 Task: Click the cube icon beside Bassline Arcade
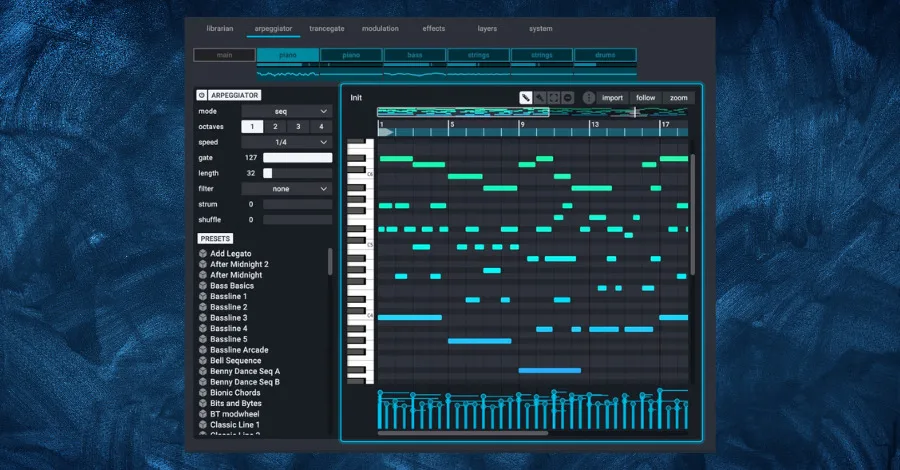coord(203,350)
